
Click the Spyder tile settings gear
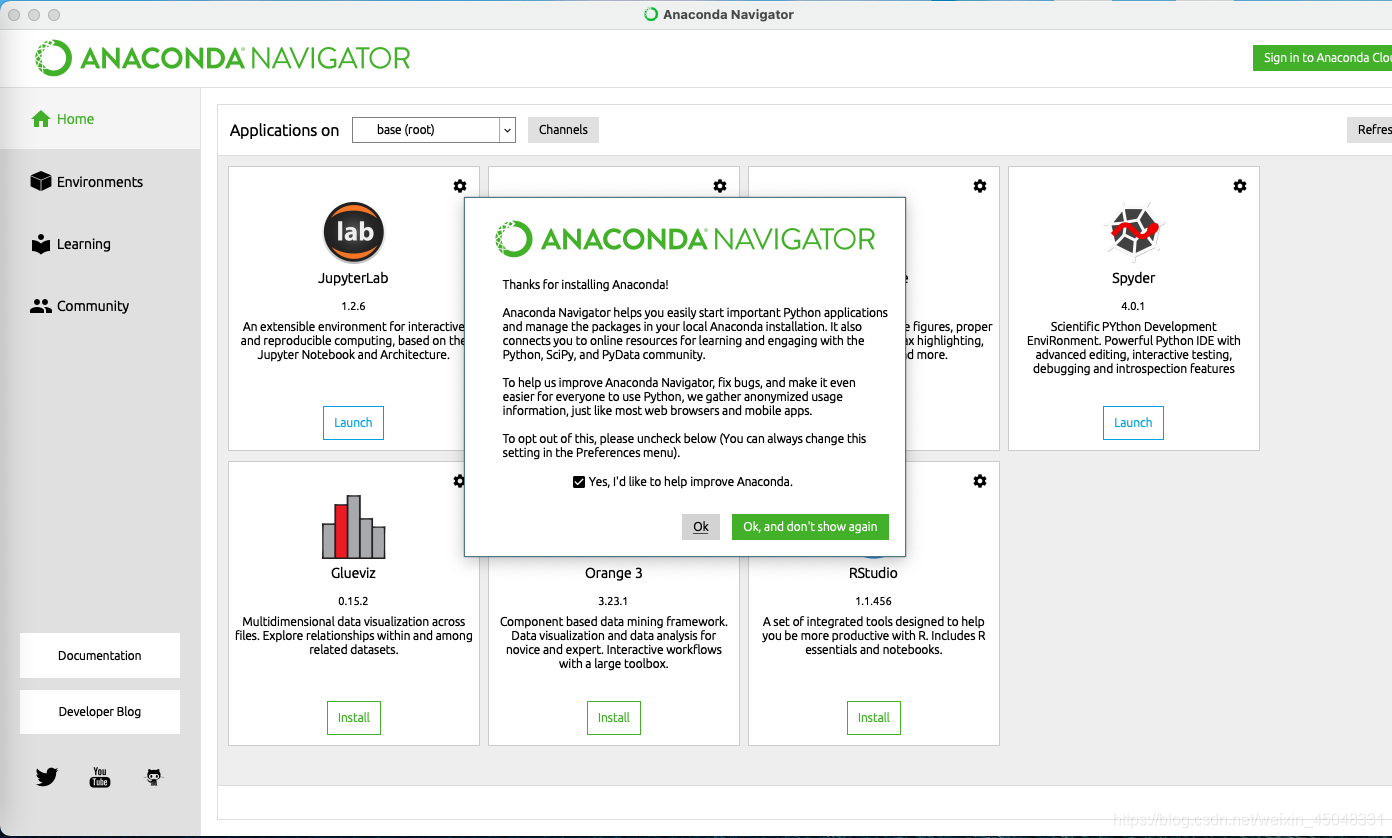coord(1240,186)
